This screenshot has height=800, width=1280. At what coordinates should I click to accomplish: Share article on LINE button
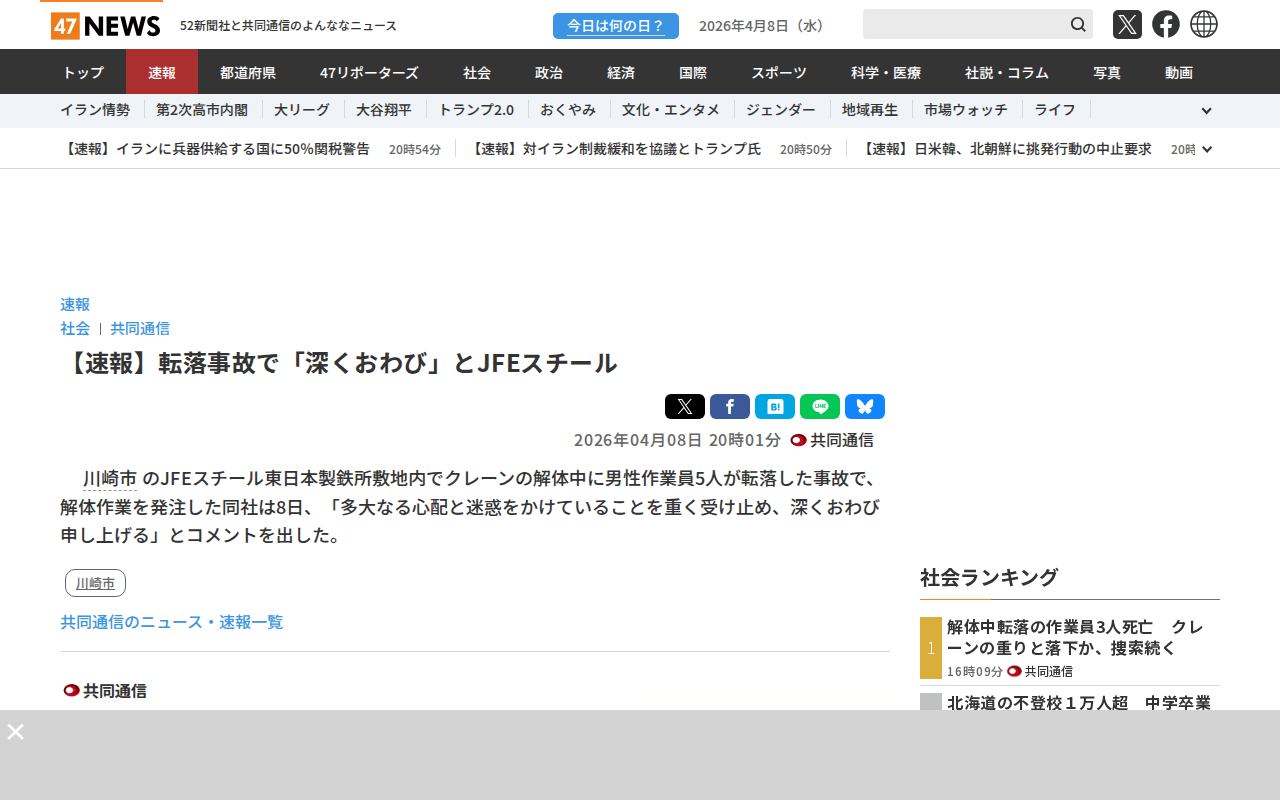[820, 407]
